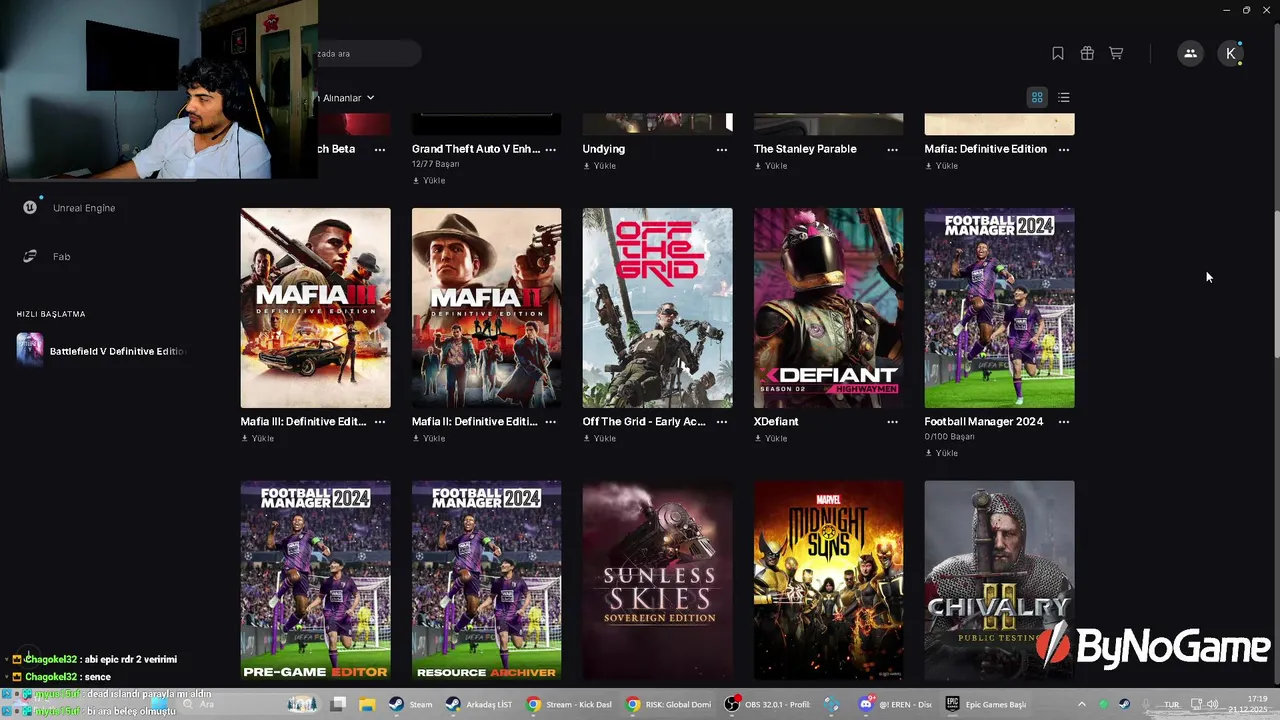This screenshot has height=720, width=1280.
Task: Open the gift redeem icon
Action: [1087, 54]
